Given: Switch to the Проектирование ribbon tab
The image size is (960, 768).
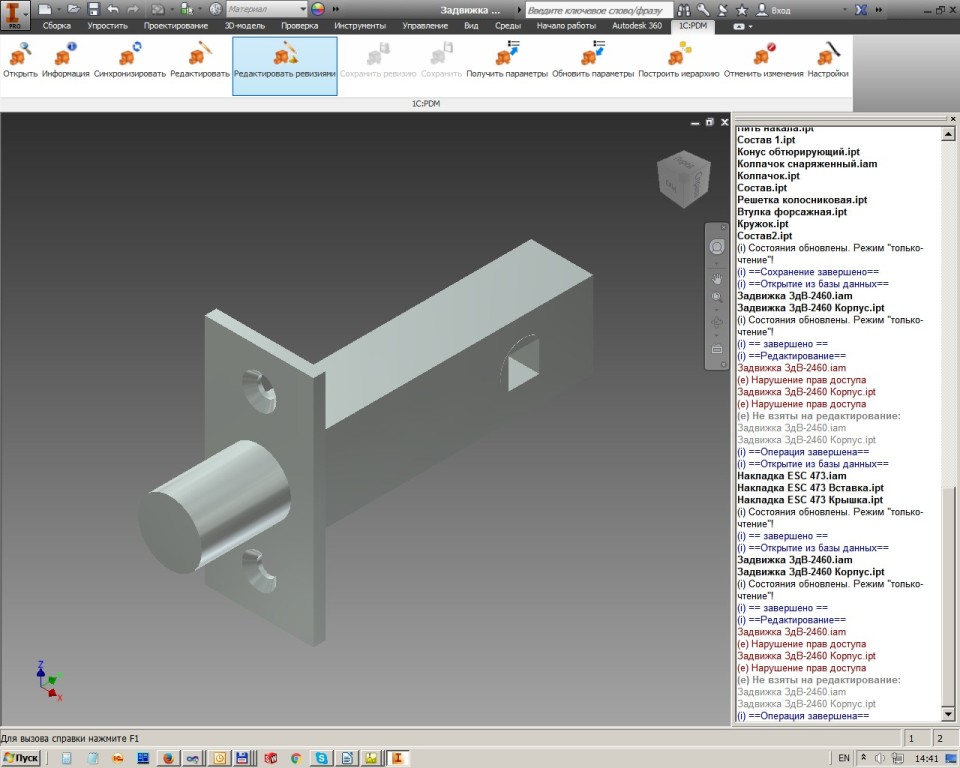Looking at the screenshot, I should click(176, 25).
